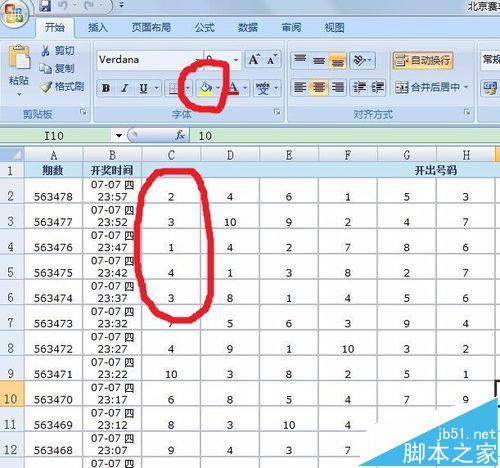Increase cell indent
Screen dimensions: 500x468
pyautogui.click(x=378, y=87)
